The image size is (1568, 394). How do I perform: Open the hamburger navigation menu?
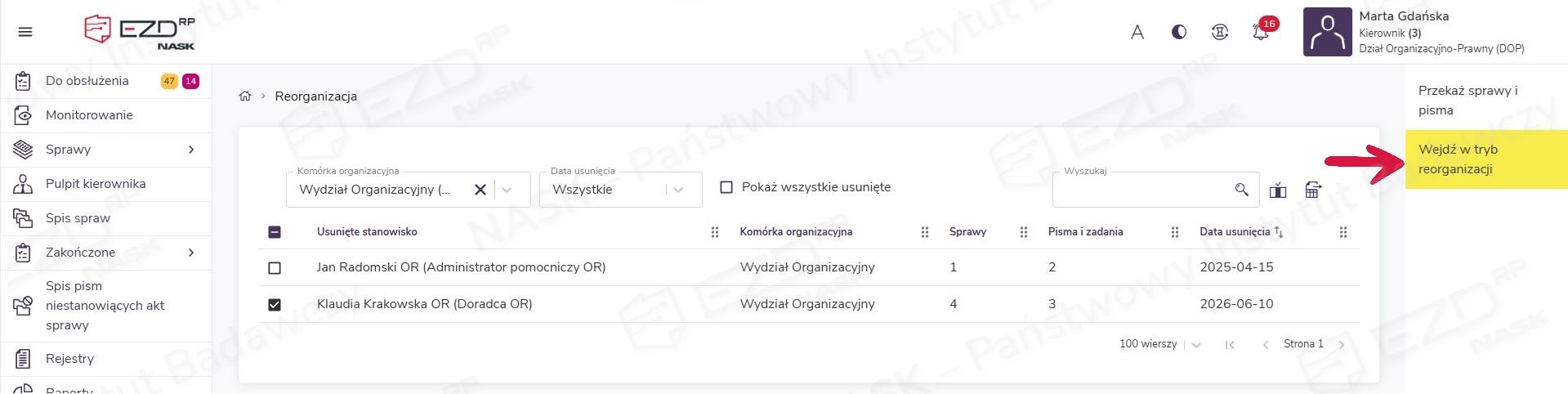click(x=25, y=32)
